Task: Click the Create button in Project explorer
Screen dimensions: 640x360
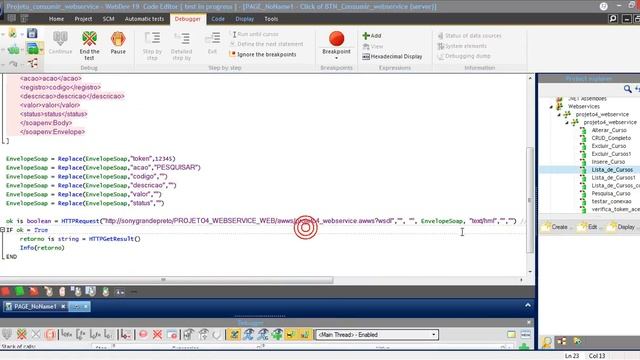Action: (556, 227)
